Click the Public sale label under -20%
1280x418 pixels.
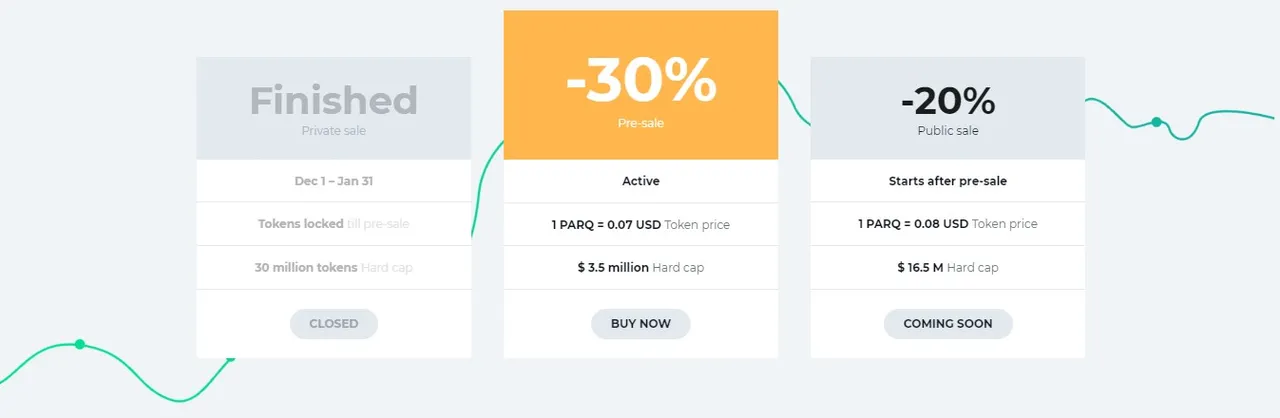click(x=948, y=130)
